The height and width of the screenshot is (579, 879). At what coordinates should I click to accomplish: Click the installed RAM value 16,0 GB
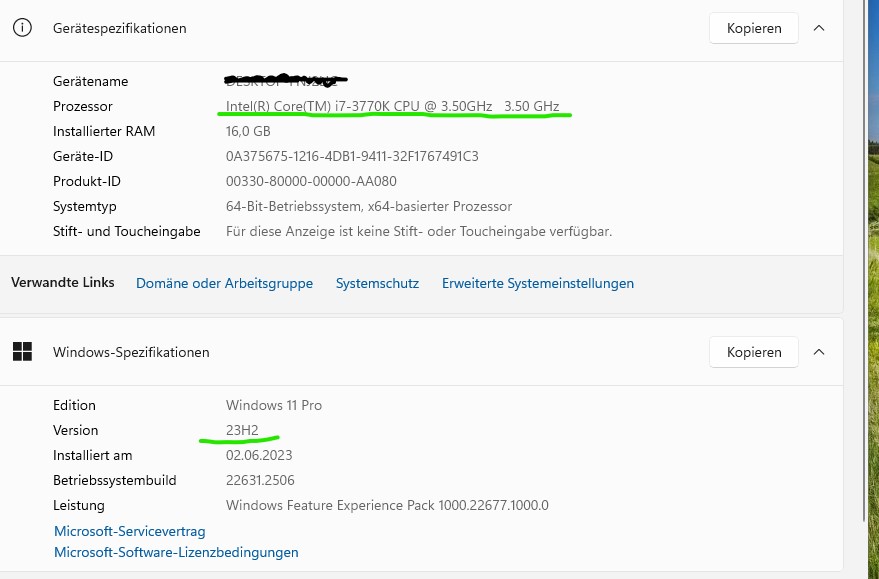pyautogui.click(x=248, y=131)
